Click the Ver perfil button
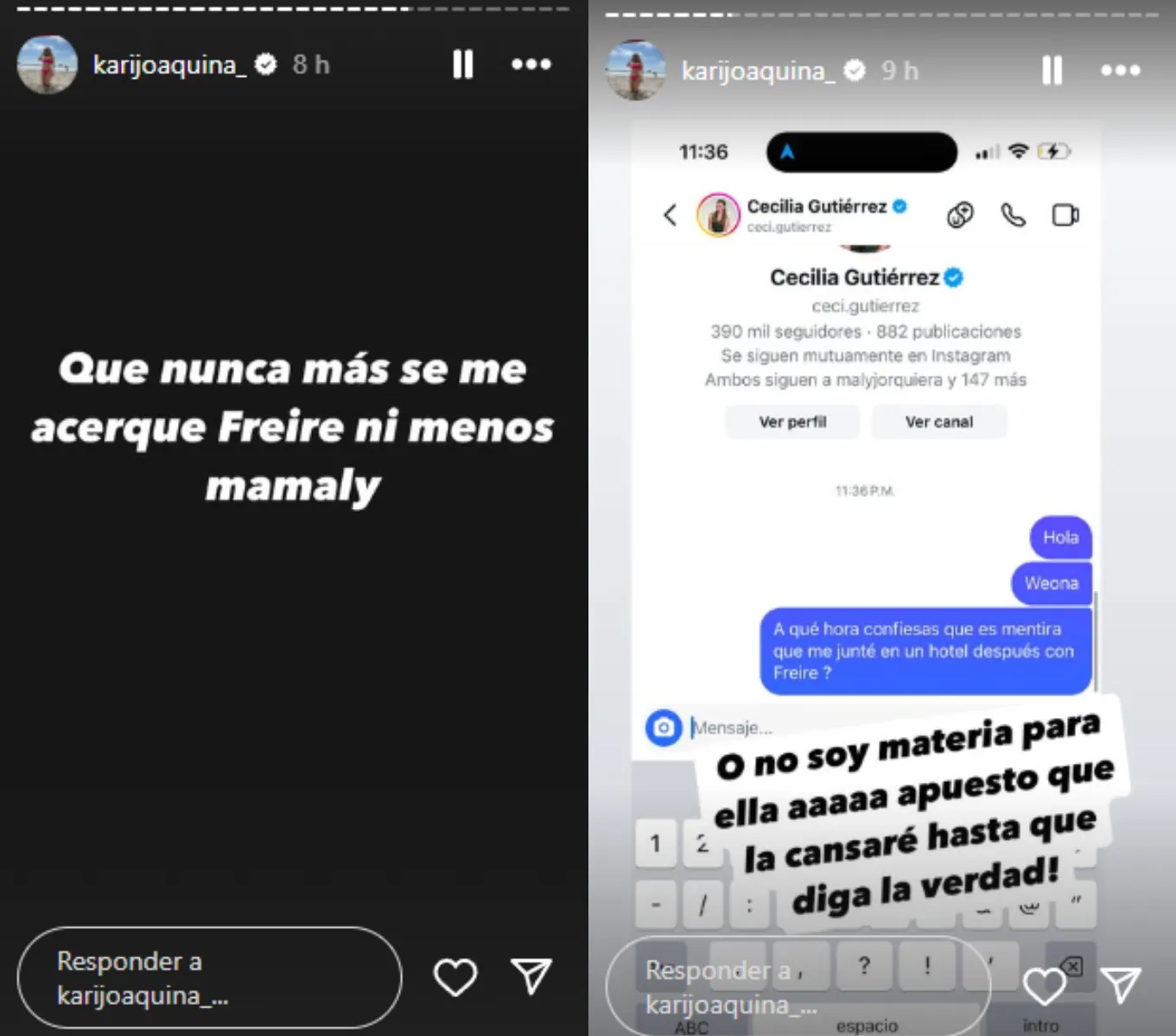This screenshot has width=1176, height=1036. pos(792,422)
